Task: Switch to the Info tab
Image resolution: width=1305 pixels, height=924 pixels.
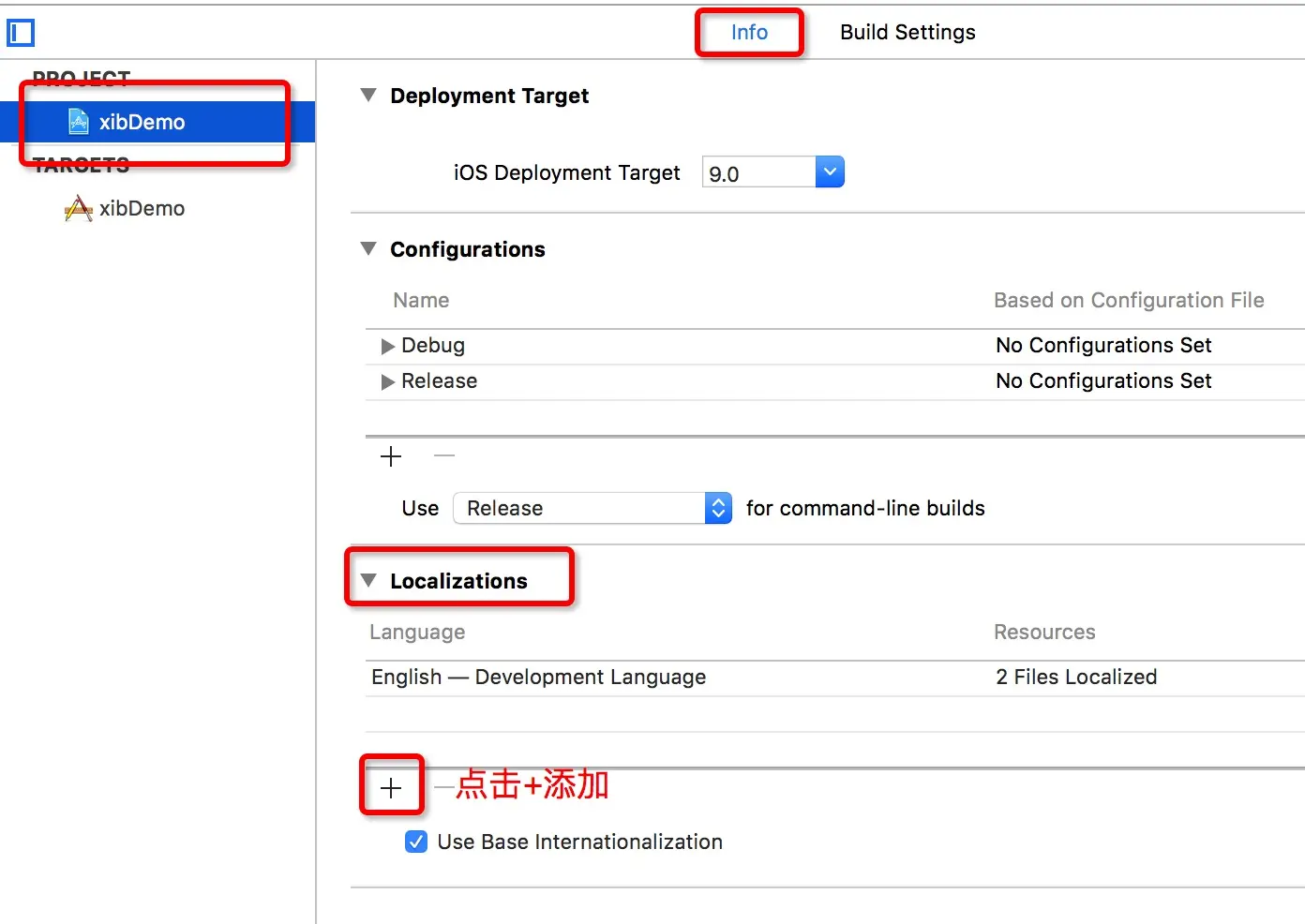Action: 749,32
